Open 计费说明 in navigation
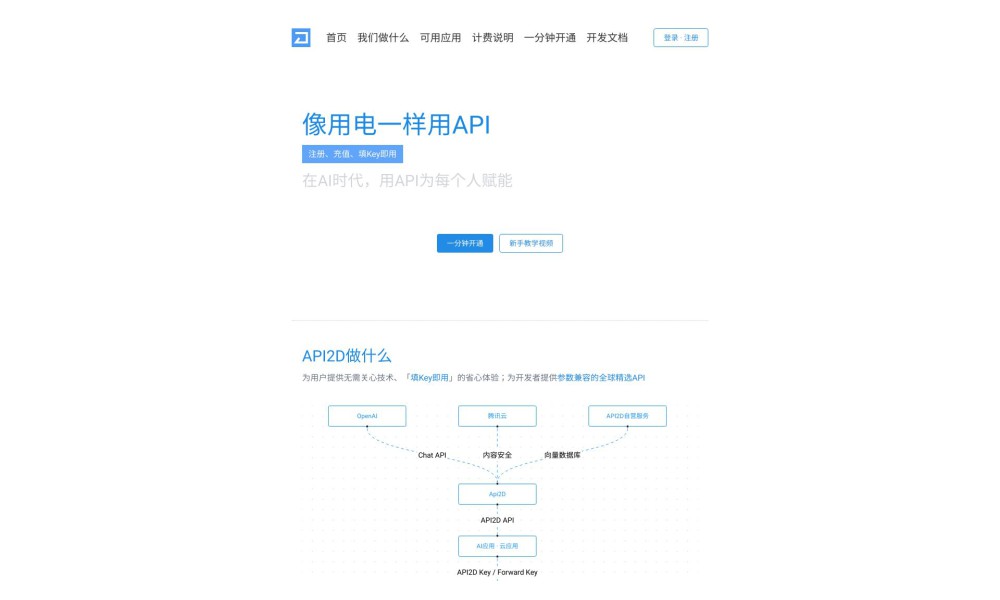The width and height of the screenshot is (1000, 600). 492,38
